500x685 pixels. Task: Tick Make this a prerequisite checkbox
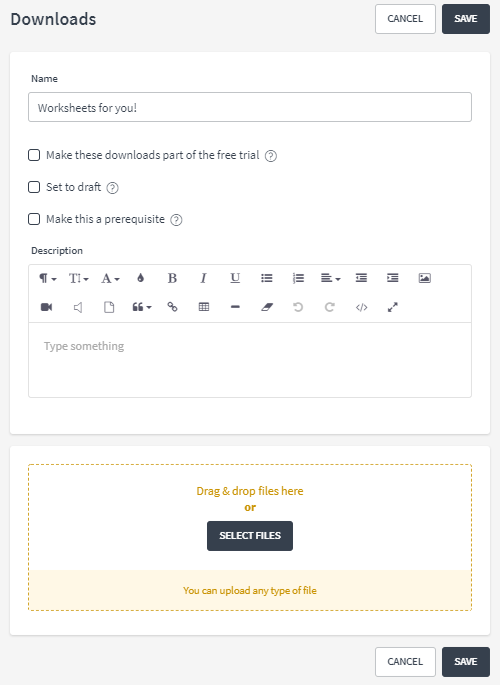(x=34, y=219)
